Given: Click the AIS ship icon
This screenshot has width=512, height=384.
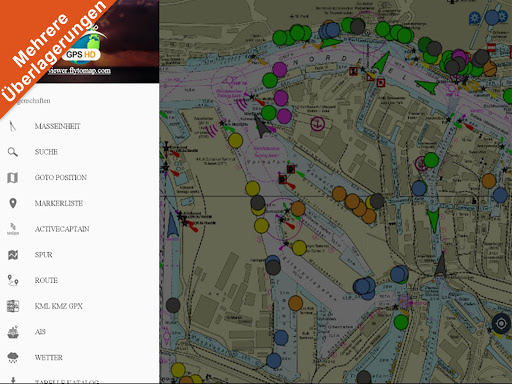Looking at the screenshot, I should [x=13, y=332].
